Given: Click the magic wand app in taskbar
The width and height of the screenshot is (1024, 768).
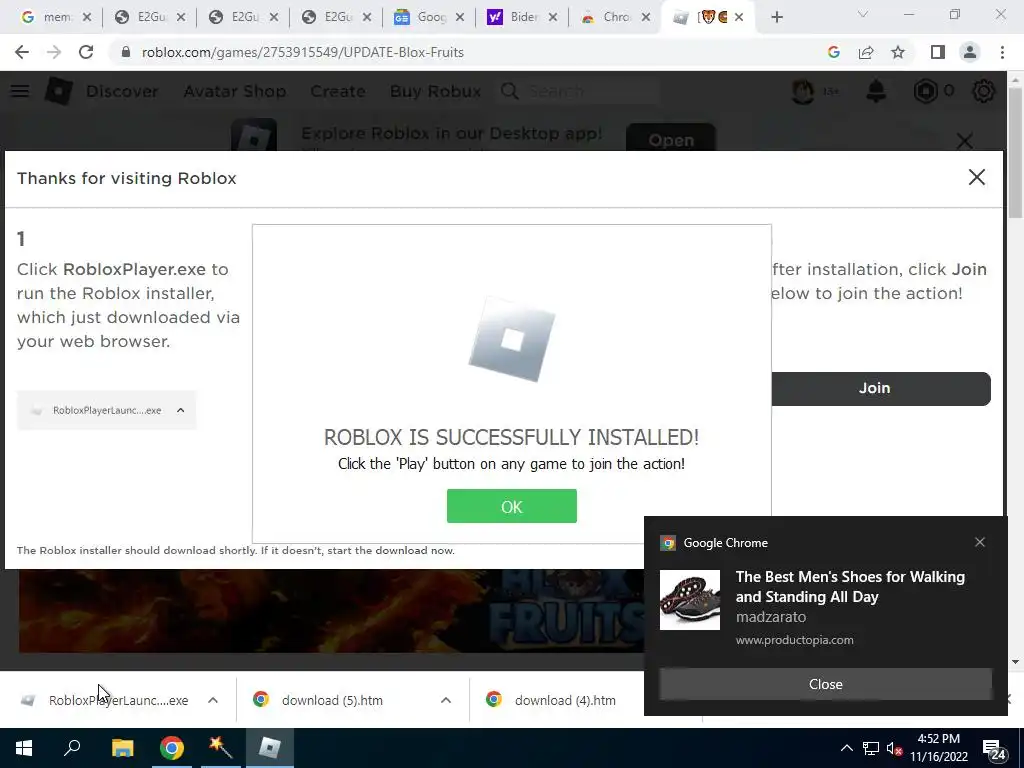Looking at the screenshot, I should coord(220,748).
